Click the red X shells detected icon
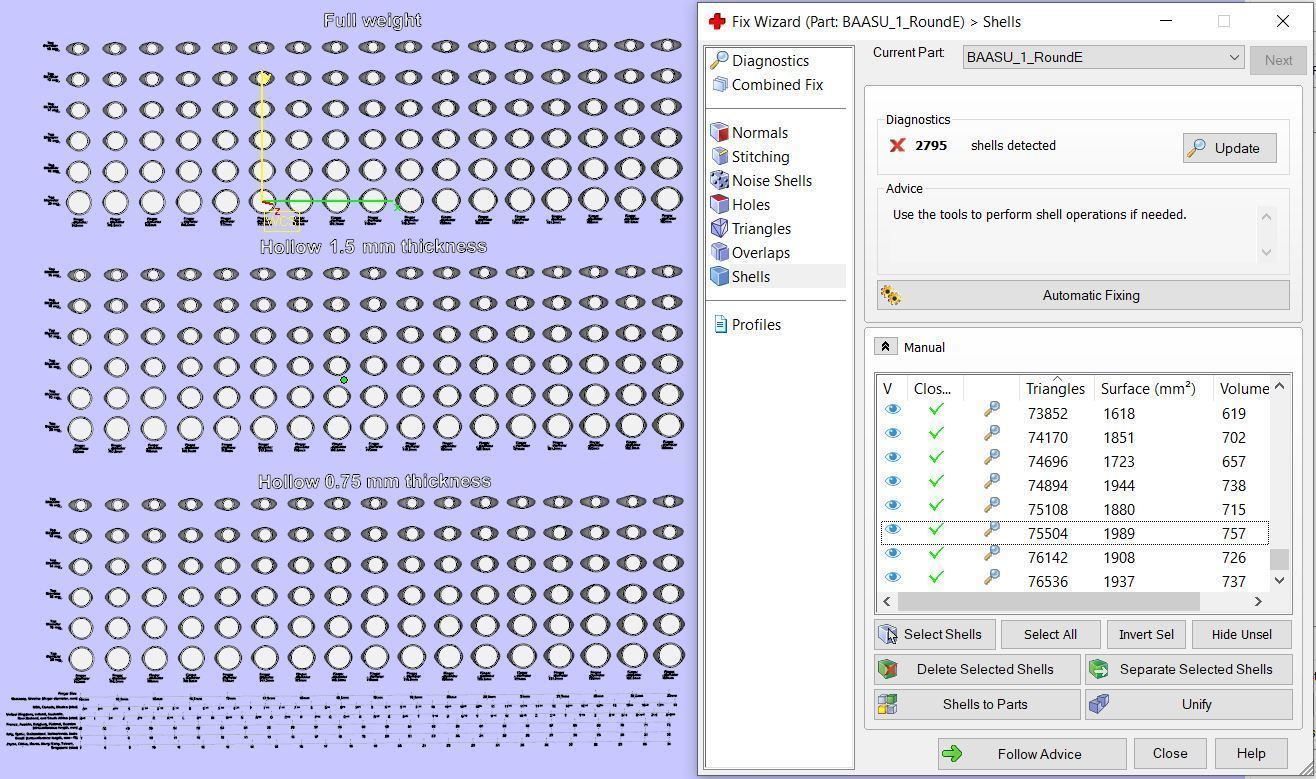 (897, 146)
